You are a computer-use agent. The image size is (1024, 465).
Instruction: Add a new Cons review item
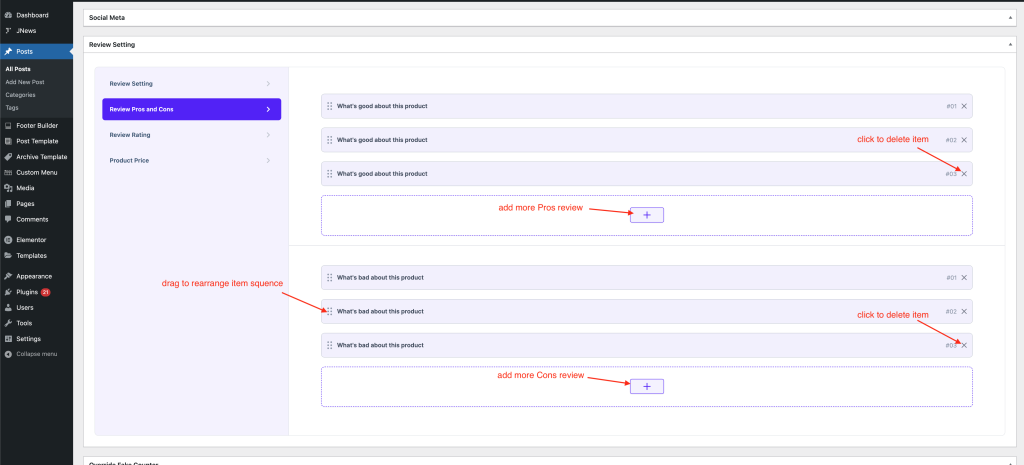[646, 386]
